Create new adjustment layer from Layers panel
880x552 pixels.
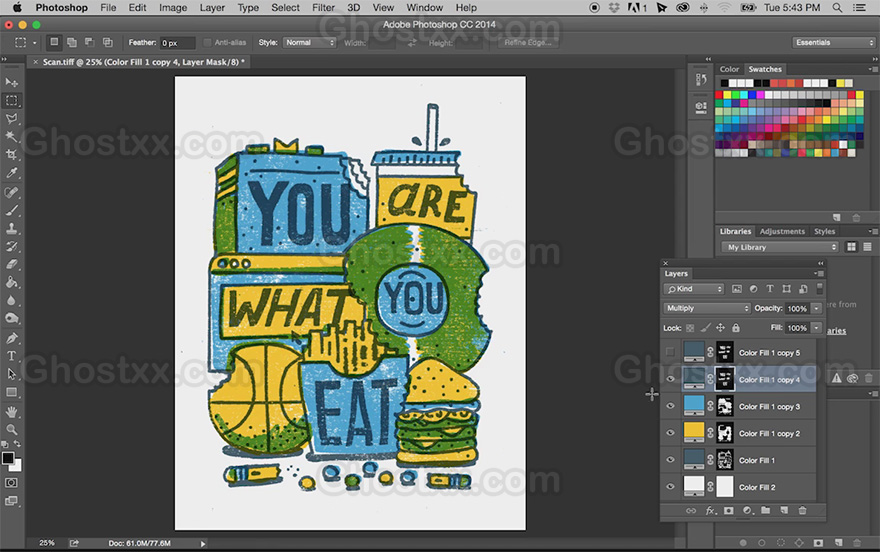[x=747, y=510]
